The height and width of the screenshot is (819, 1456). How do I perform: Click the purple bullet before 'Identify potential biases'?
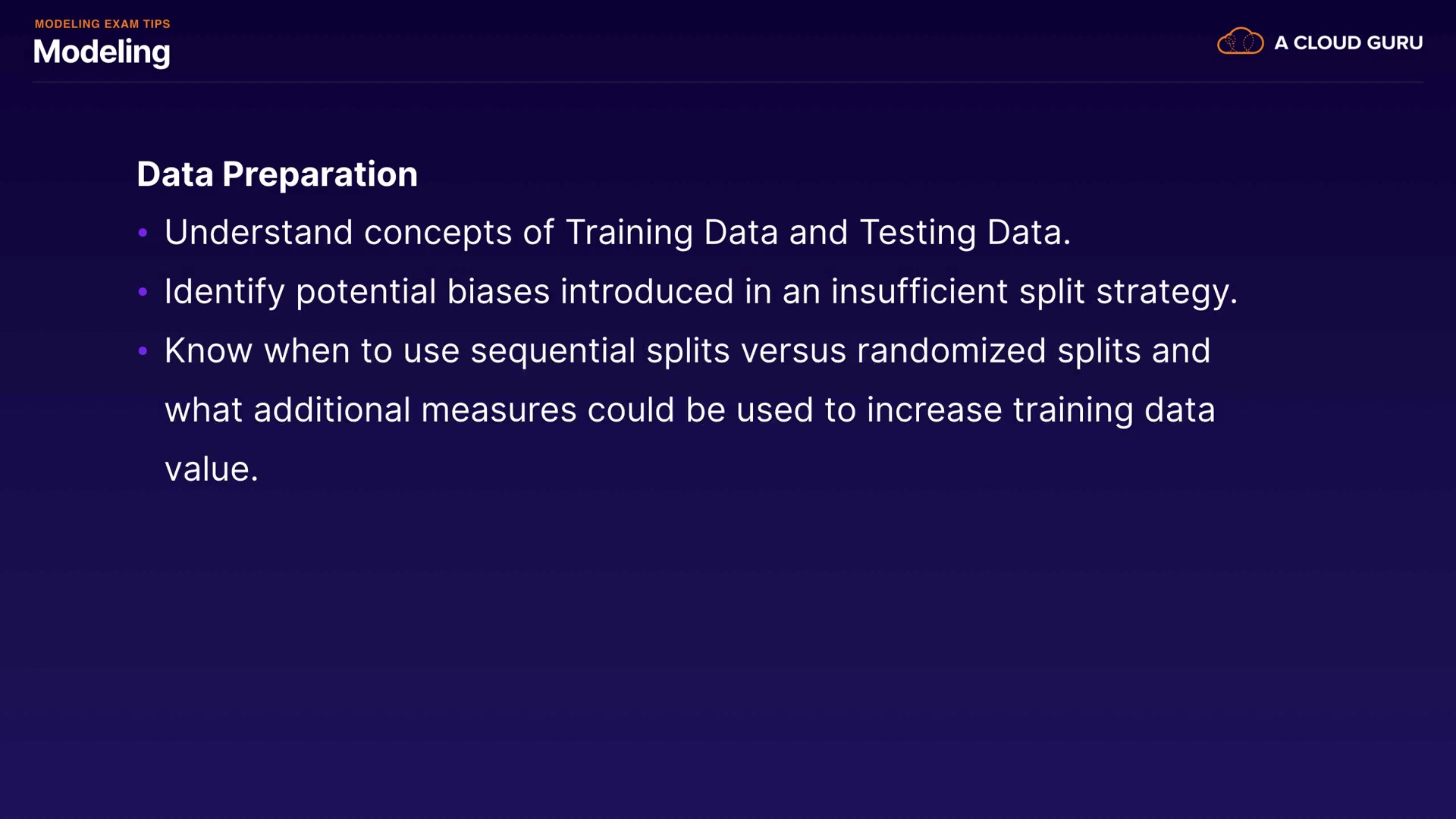pos(143,292)
